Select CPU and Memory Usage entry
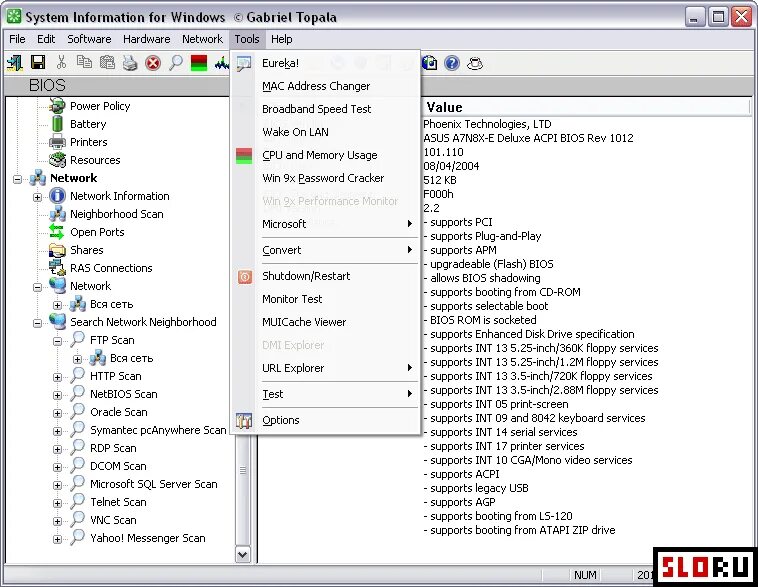Screen dimensions: 758x587 [x=325, y=155]
